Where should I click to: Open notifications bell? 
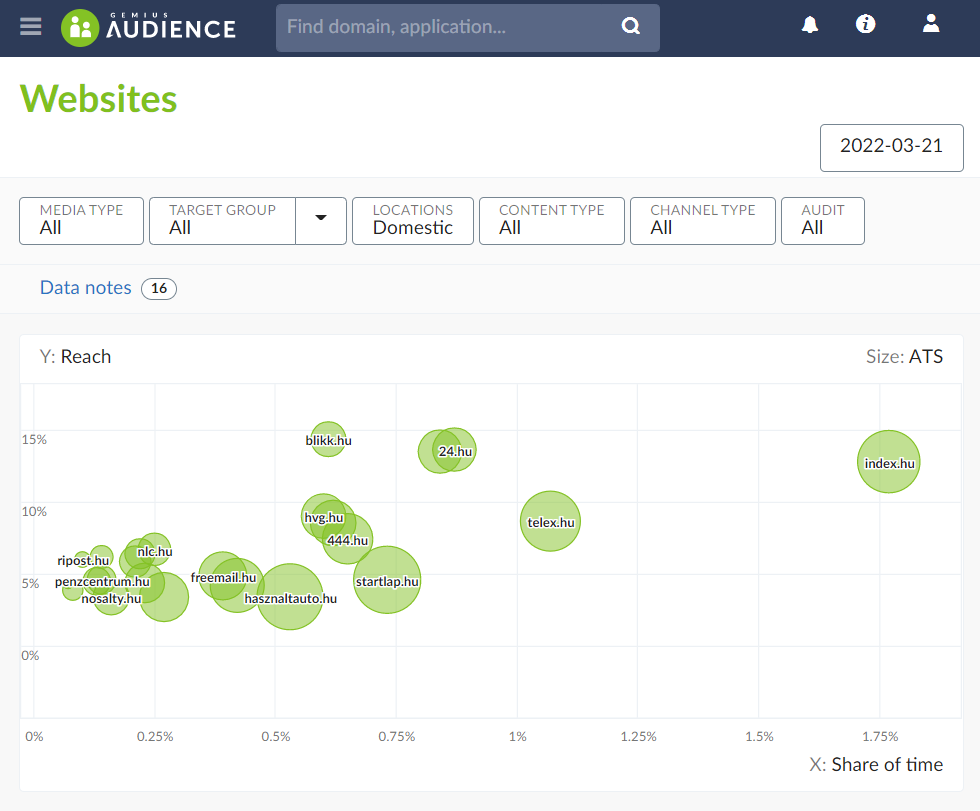810,25
